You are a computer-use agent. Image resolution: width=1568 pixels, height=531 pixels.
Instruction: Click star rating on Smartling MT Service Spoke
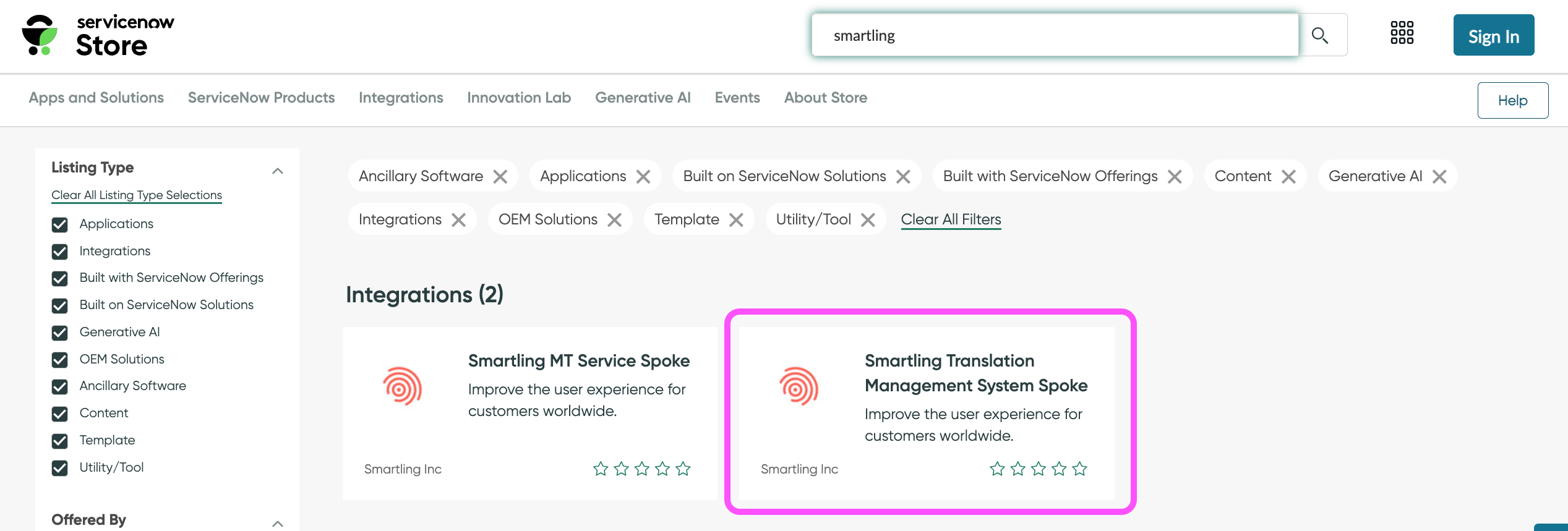coord(641,469)
